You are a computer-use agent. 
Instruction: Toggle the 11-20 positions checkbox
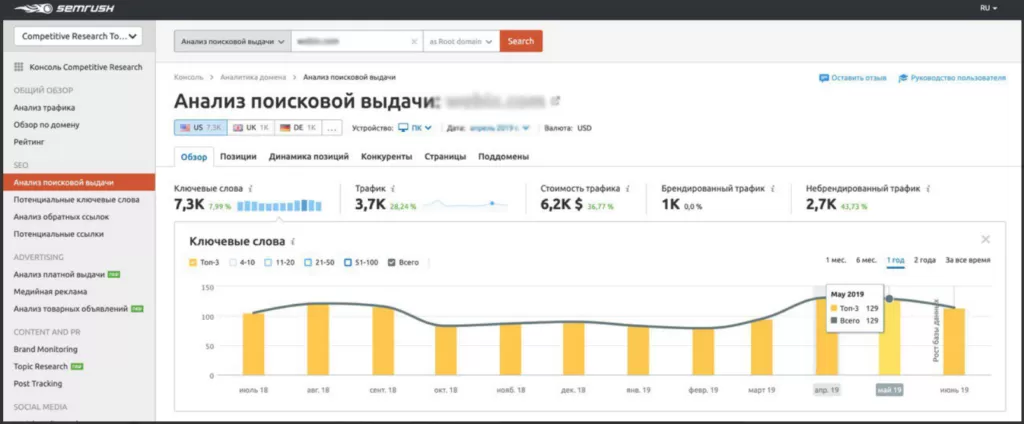(x=268, y=263)
